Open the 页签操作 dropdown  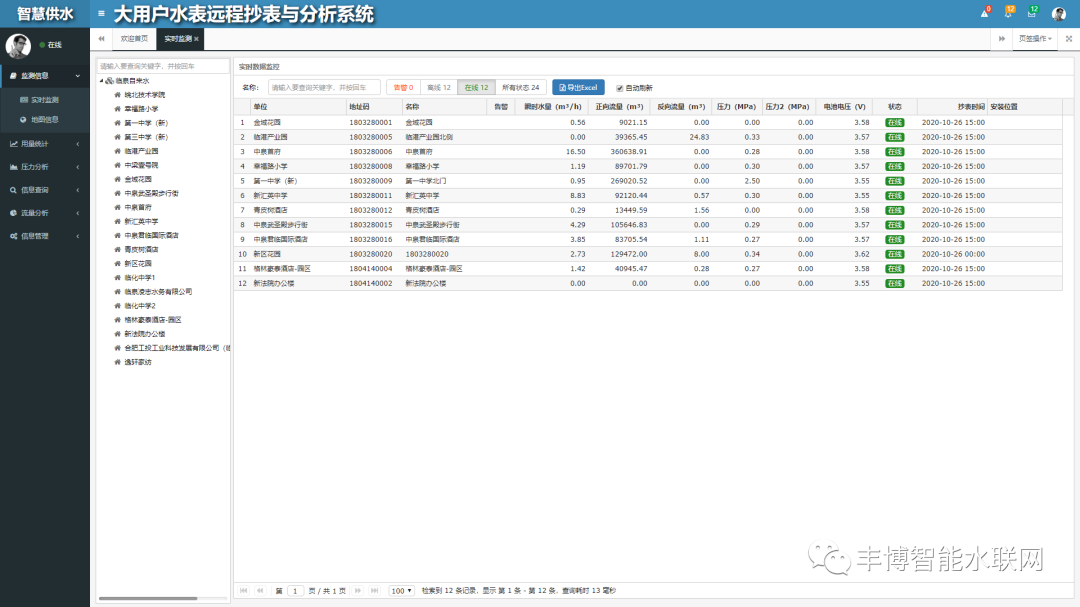coord(1034,39)
